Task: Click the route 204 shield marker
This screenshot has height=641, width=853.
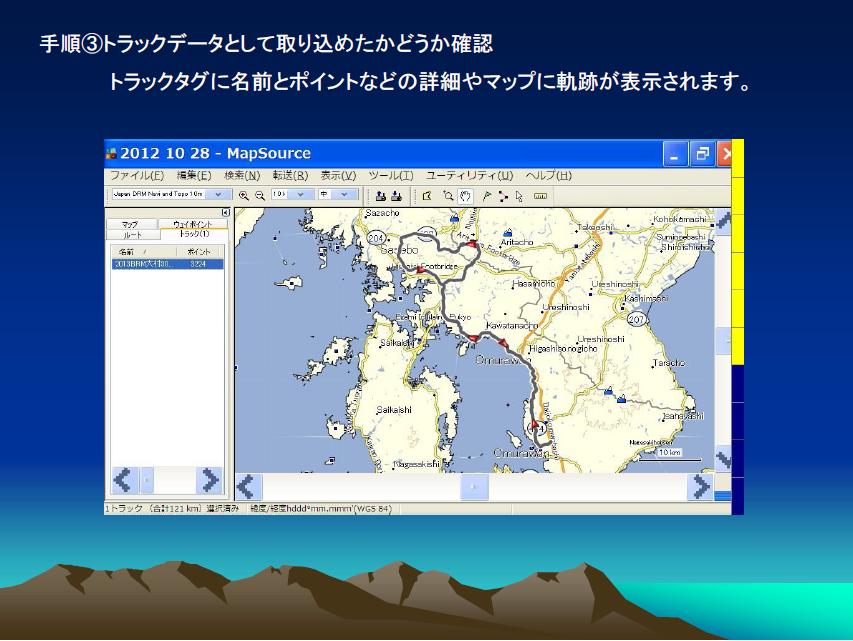Action: pos(376,238)
